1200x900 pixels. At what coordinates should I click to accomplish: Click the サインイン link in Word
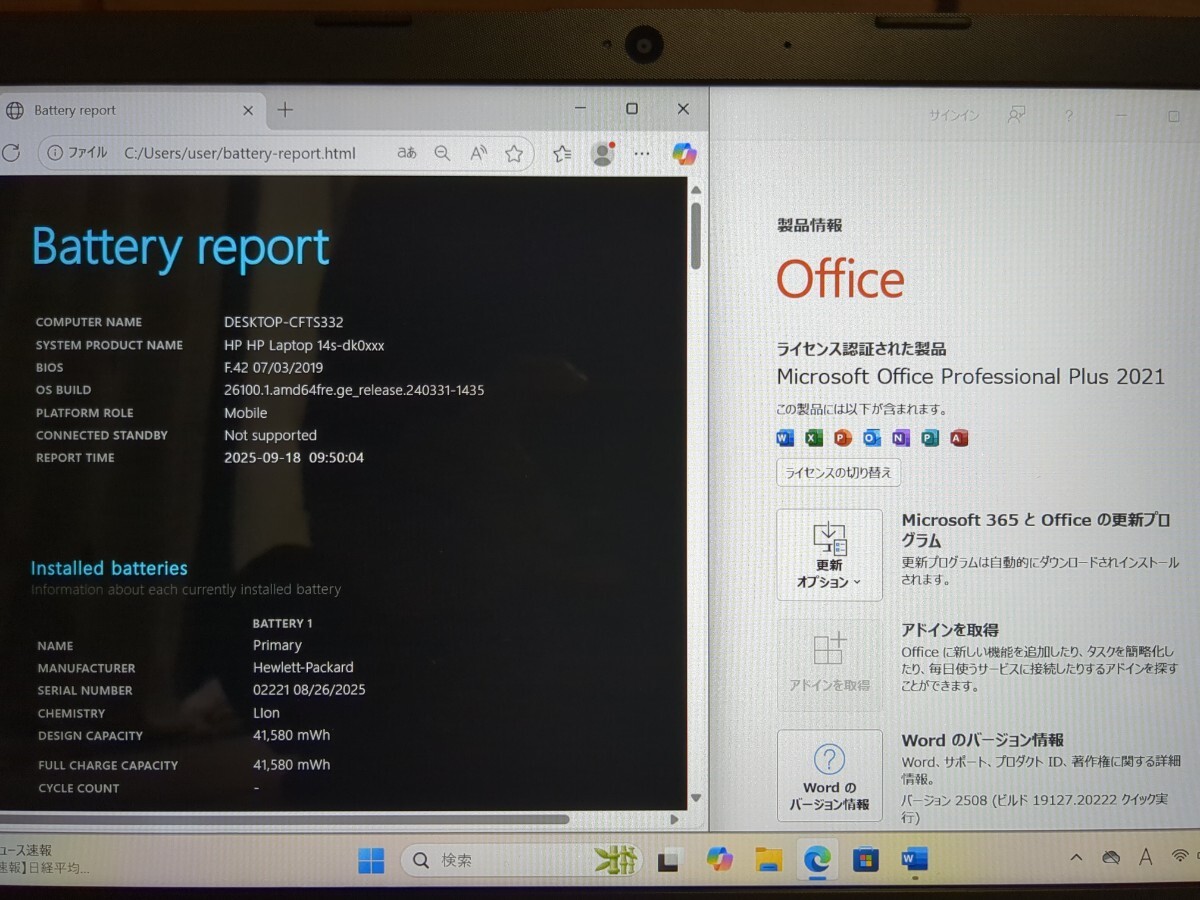point(954,115)
